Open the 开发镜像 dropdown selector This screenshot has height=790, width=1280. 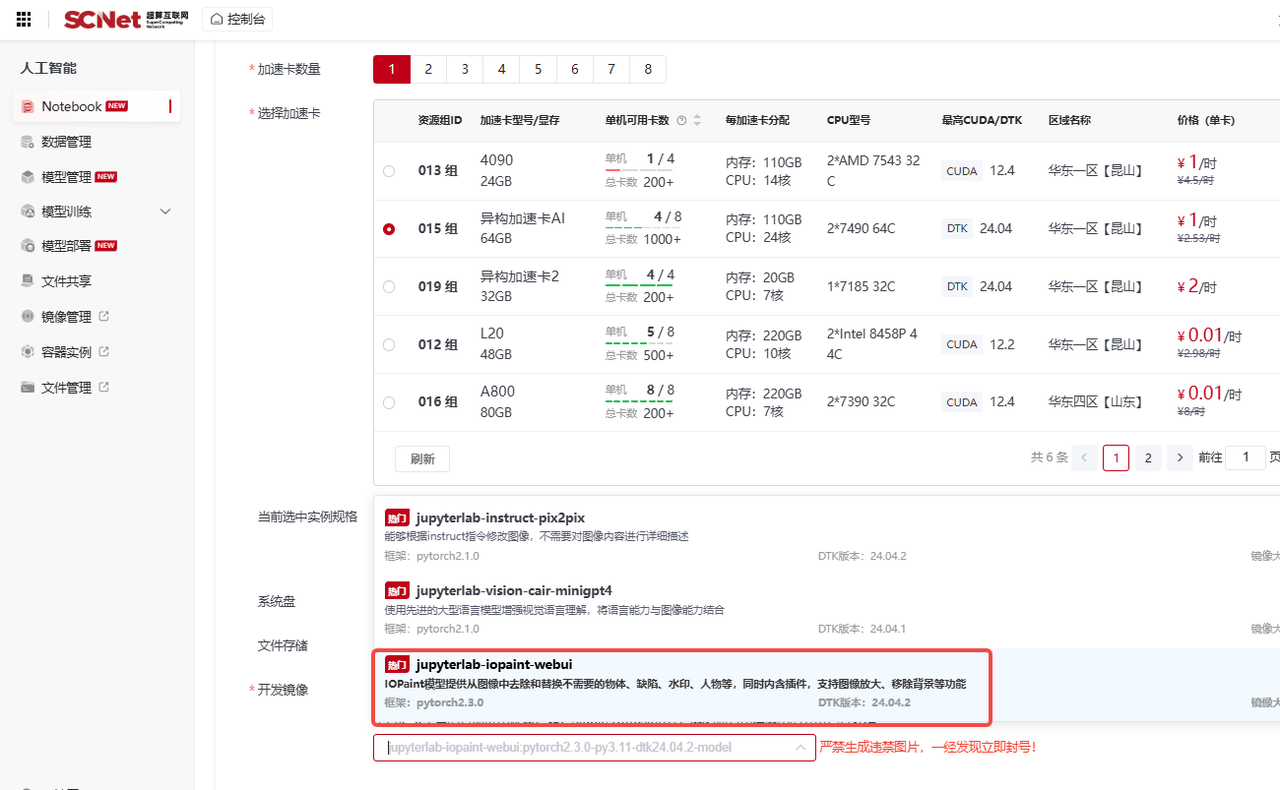coord(594,748)
